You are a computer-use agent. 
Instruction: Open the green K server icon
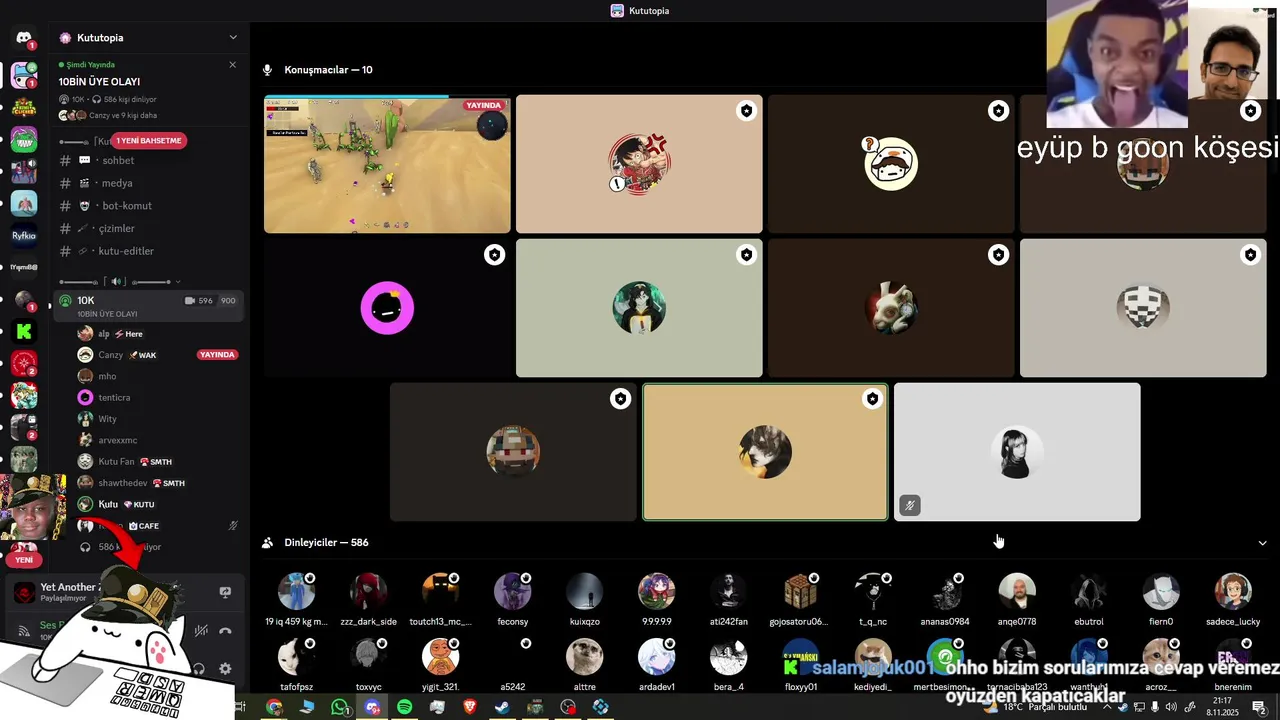24,332
